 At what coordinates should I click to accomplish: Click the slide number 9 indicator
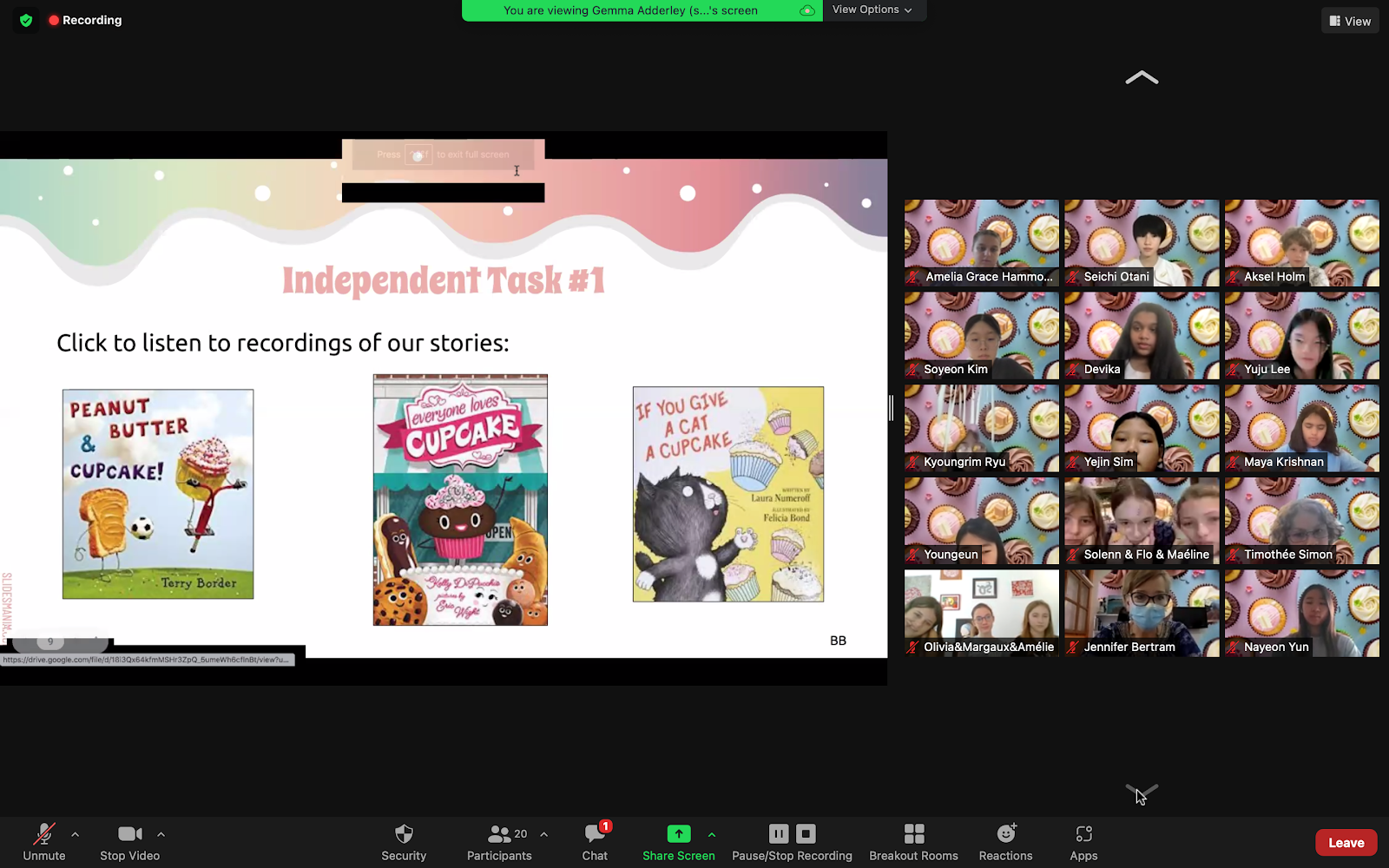coord(50,642)
